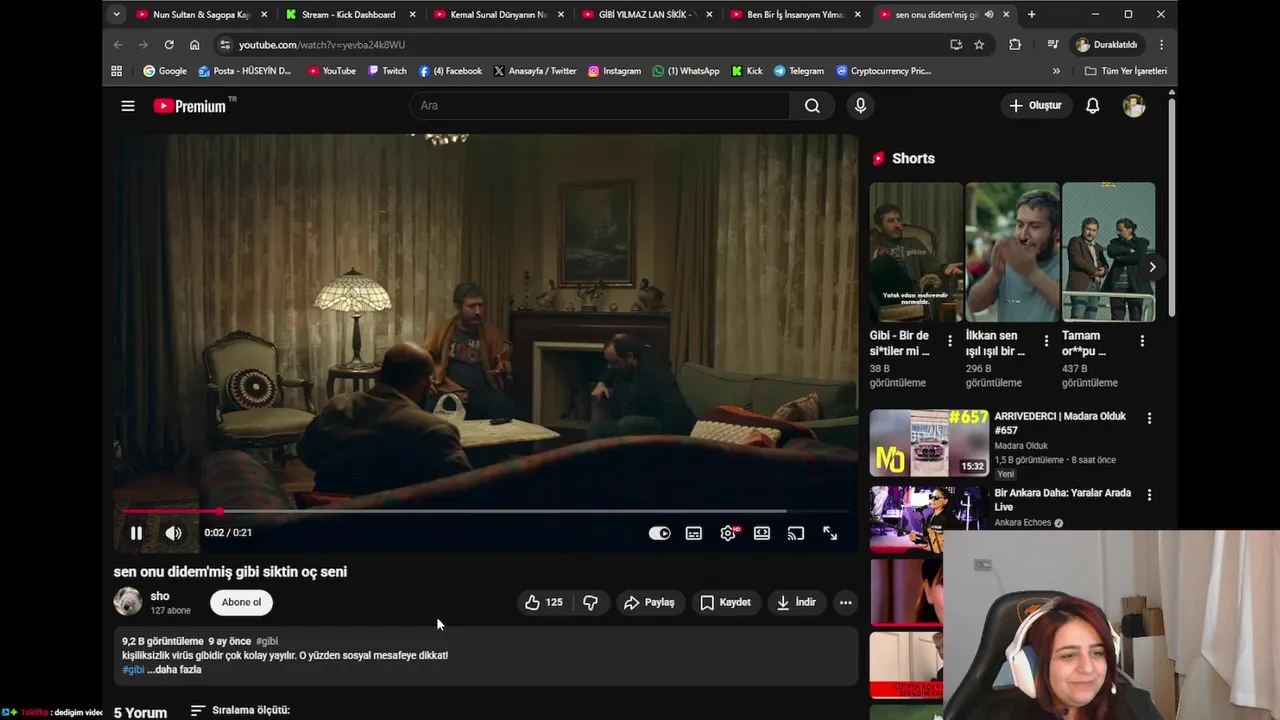This screenshot has width=1280, height=720.
Task: Bookmark this page star icon
Action: 979,45
